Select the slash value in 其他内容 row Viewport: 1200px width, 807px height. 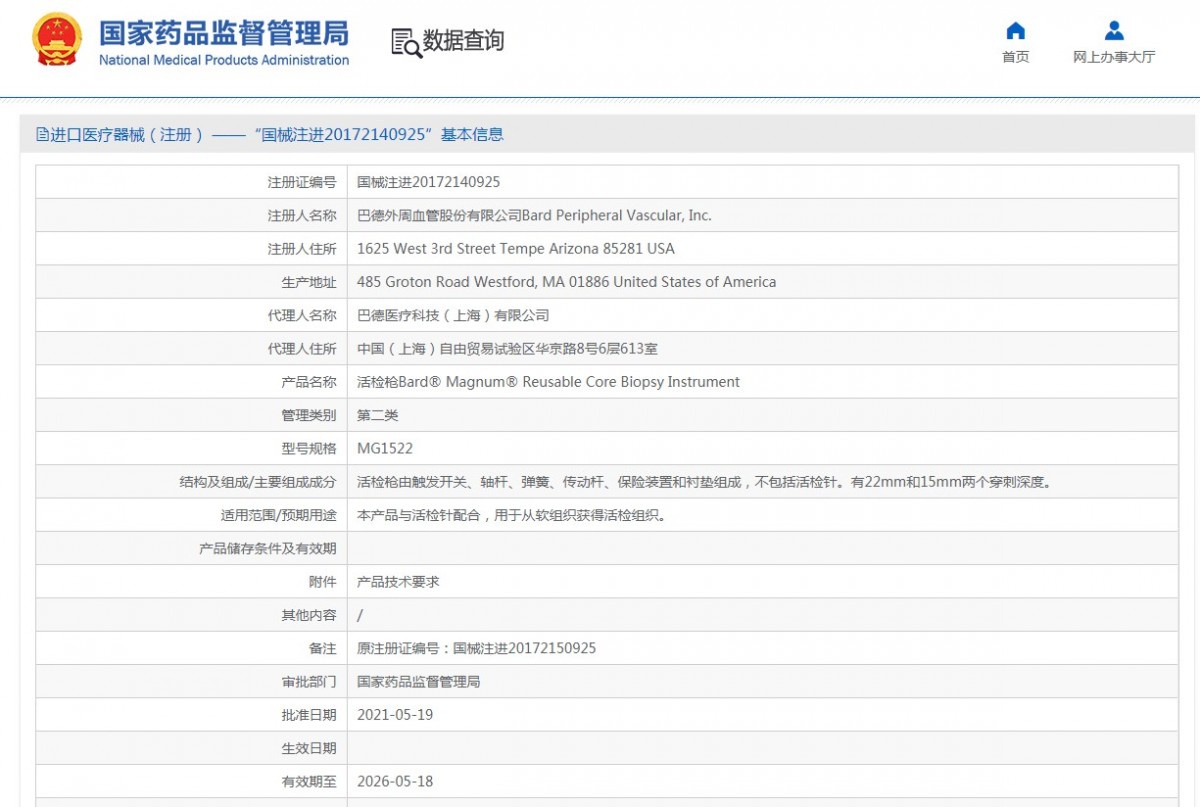(360, 615)
